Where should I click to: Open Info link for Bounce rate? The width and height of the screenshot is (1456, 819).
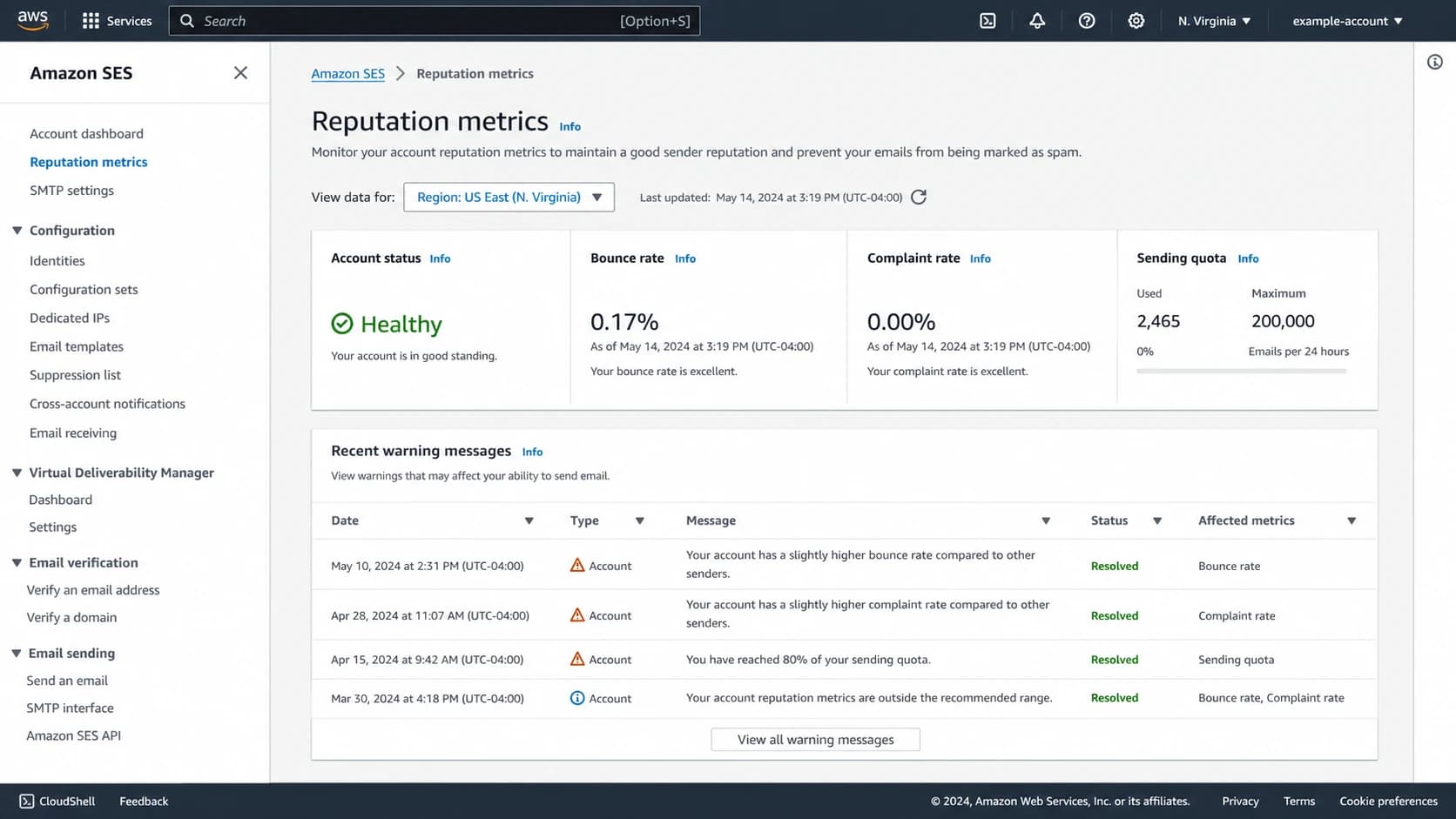click(x=685, y=258)
